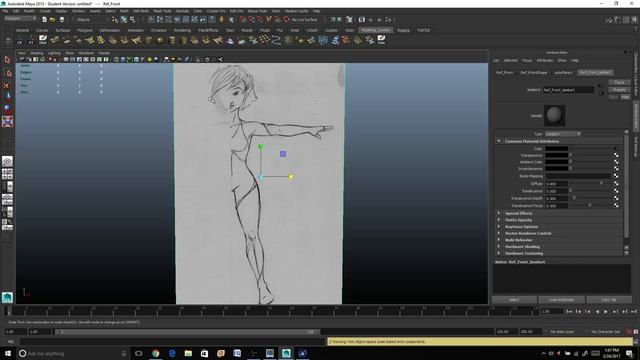Click play forwards in playback controls
Screen dimensions: 640x360
click(606, 311)
